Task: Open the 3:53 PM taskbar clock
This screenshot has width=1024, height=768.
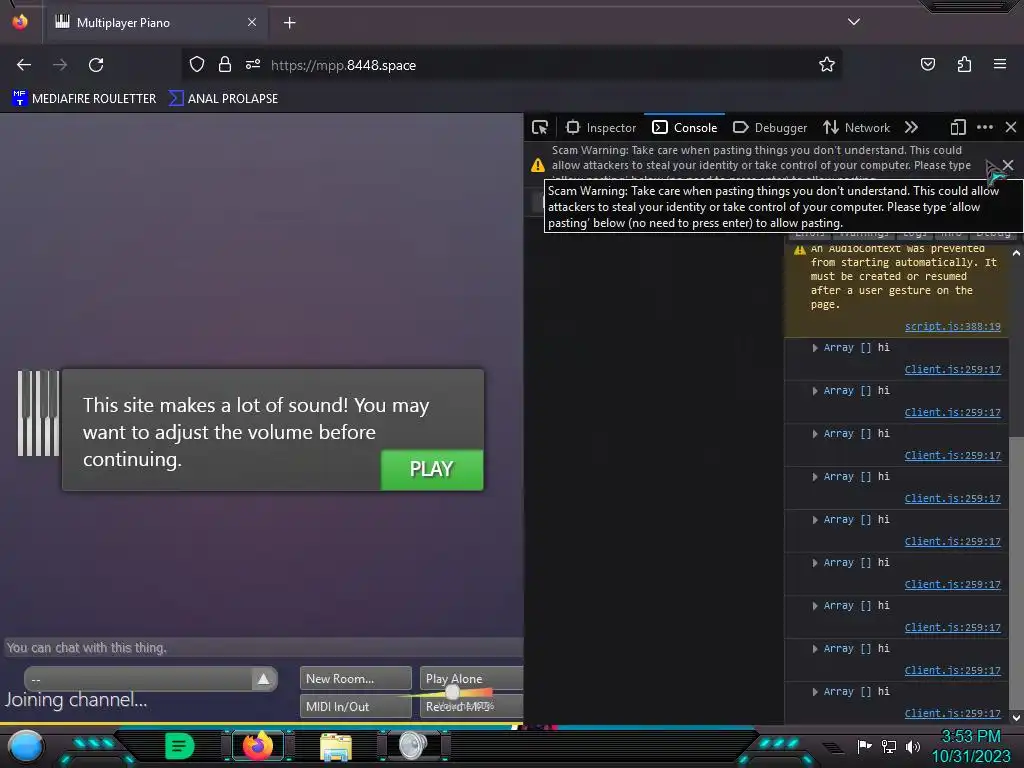Action: coord(970,746)
